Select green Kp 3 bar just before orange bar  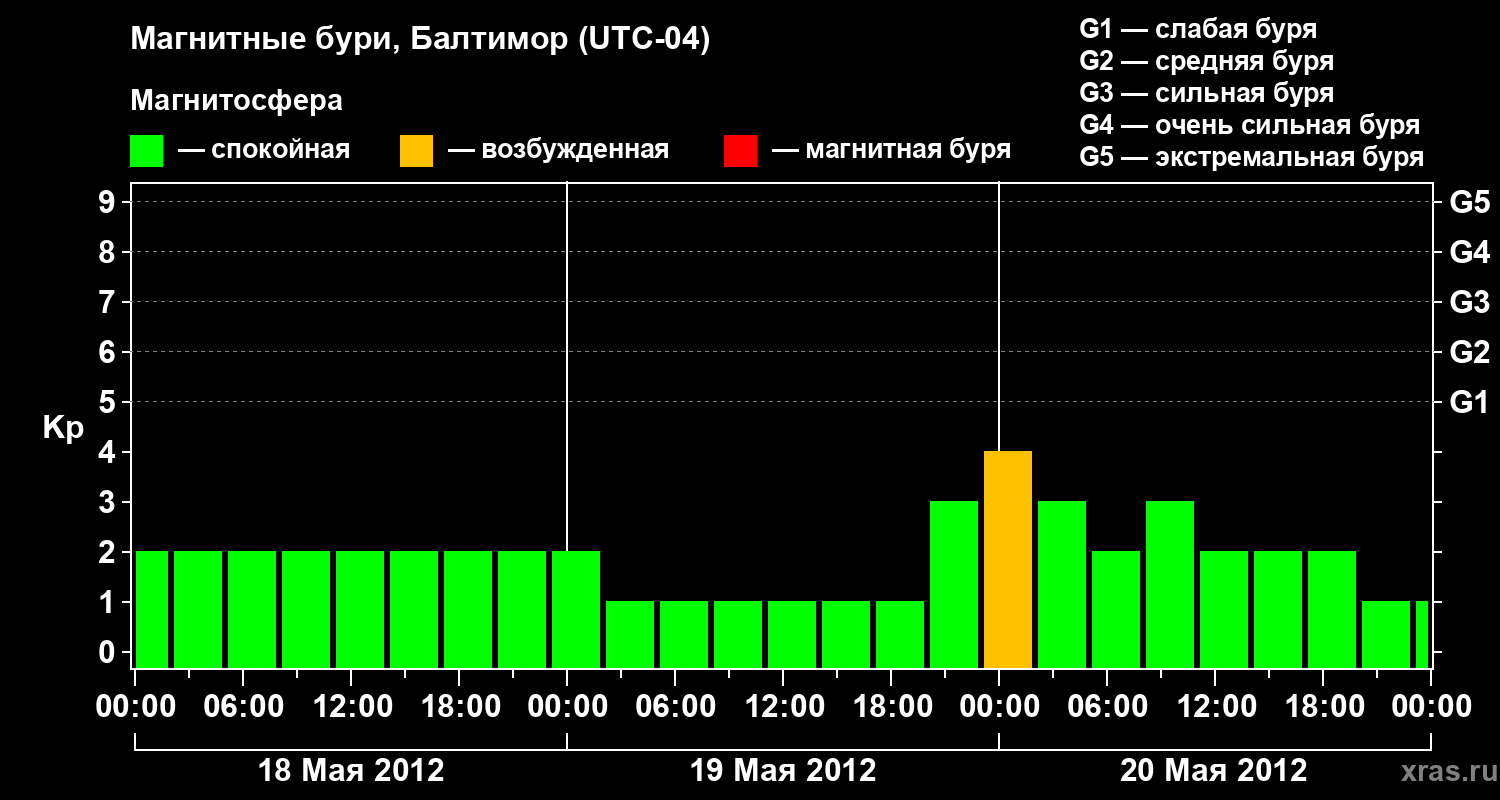pos(954,585)
